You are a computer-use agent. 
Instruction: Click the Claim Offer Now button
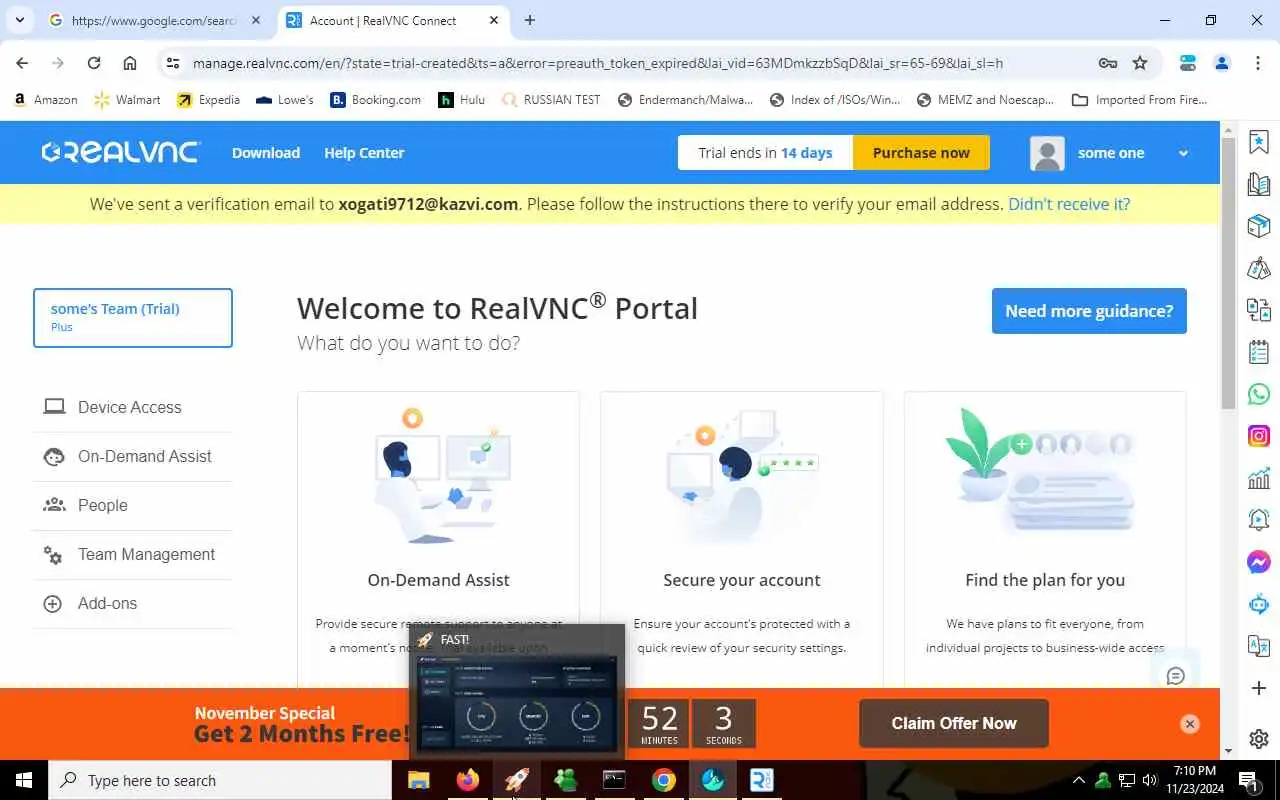pyautogui.click(x=954, y=723)
